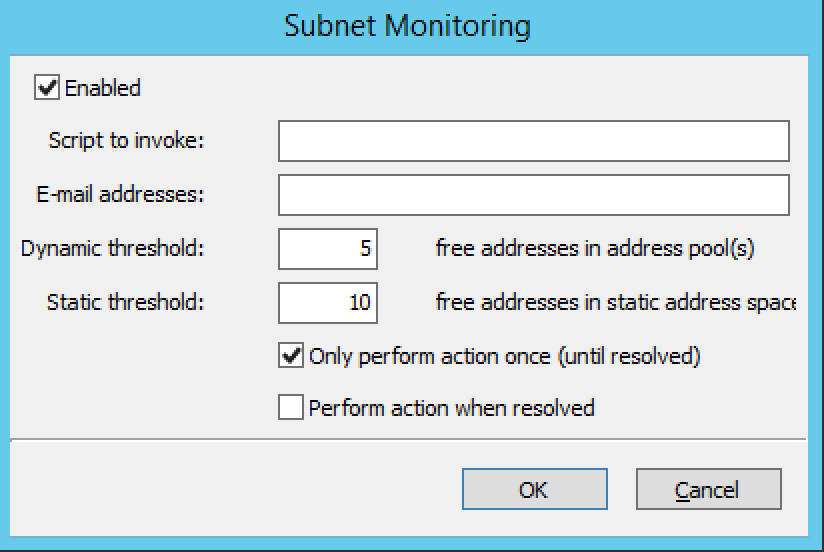Click the 'Dynamic threshold:' label

112,249
